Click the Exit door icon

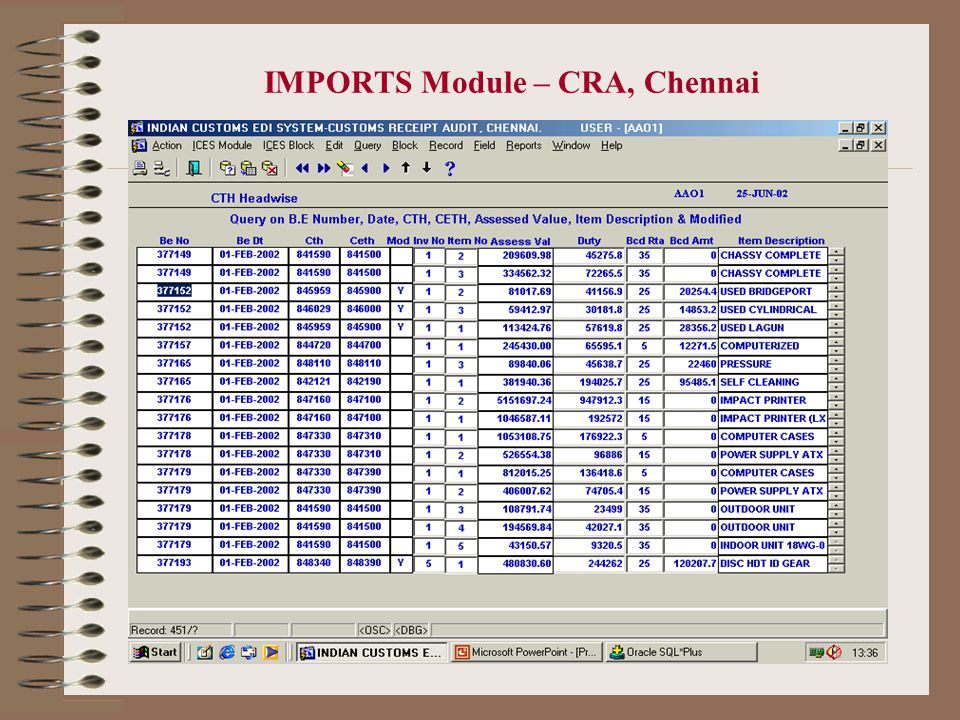tap(194, 168)
